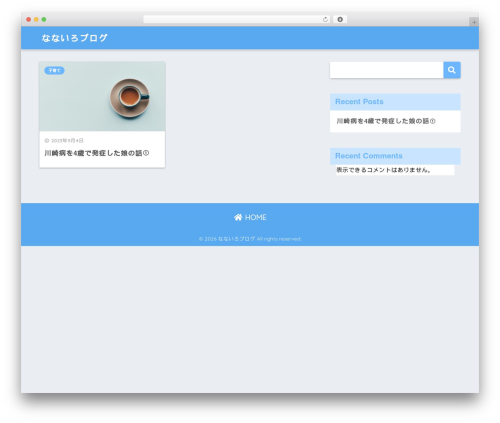Image resolution: width=500 pixels, height=423 pixels.
Task: Click the 子育て category badge
Action: [54, 70]
